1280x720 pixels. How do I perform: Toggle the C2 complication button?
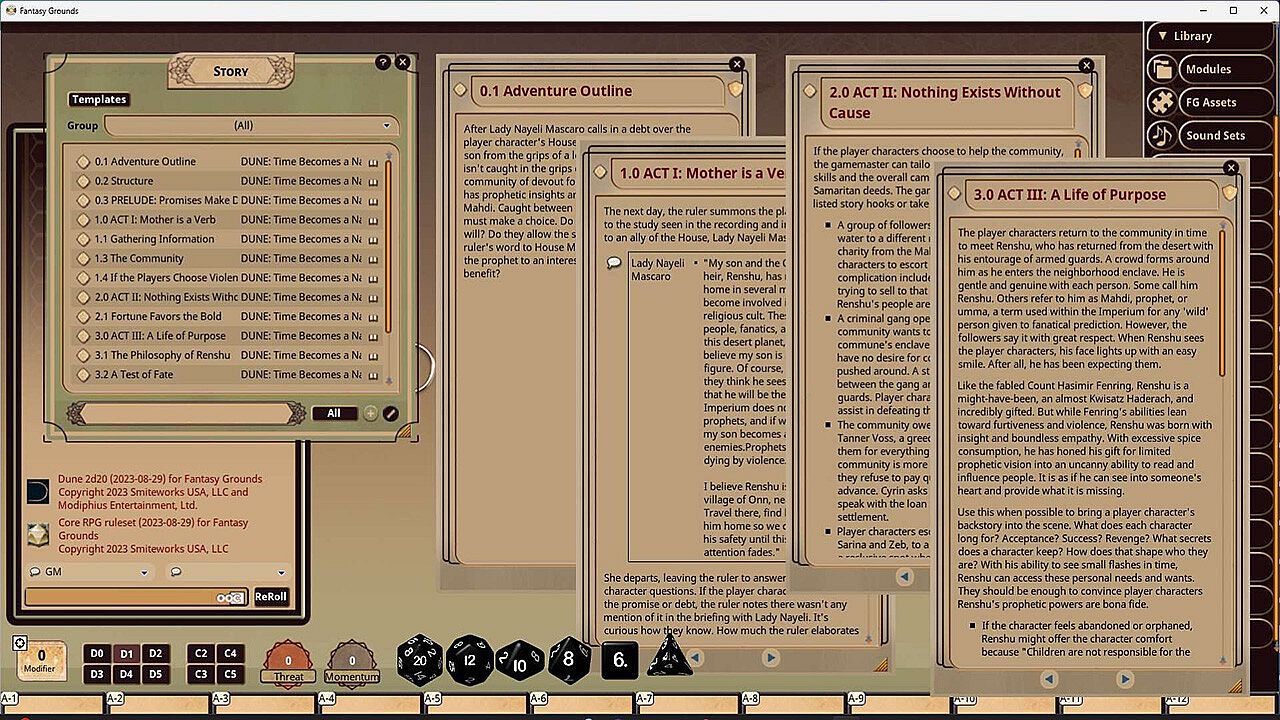tap(201, 654)
